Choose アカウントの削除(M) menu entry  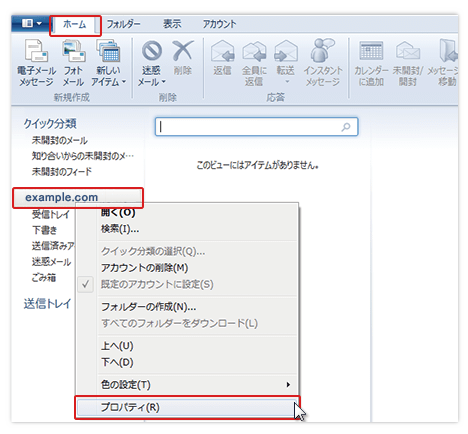click(145, 268)
